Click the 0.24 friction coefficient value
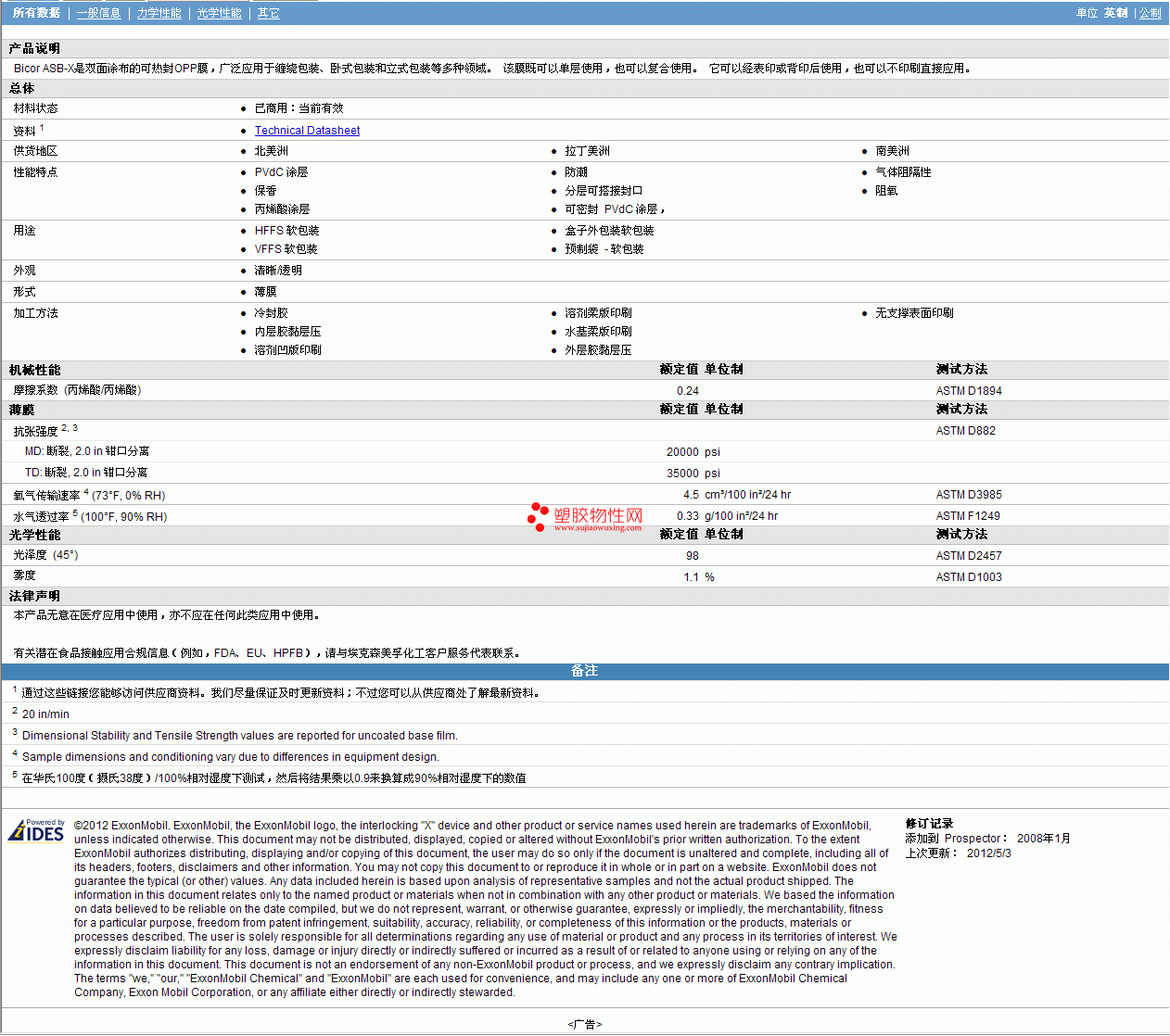 coord(688,391)
